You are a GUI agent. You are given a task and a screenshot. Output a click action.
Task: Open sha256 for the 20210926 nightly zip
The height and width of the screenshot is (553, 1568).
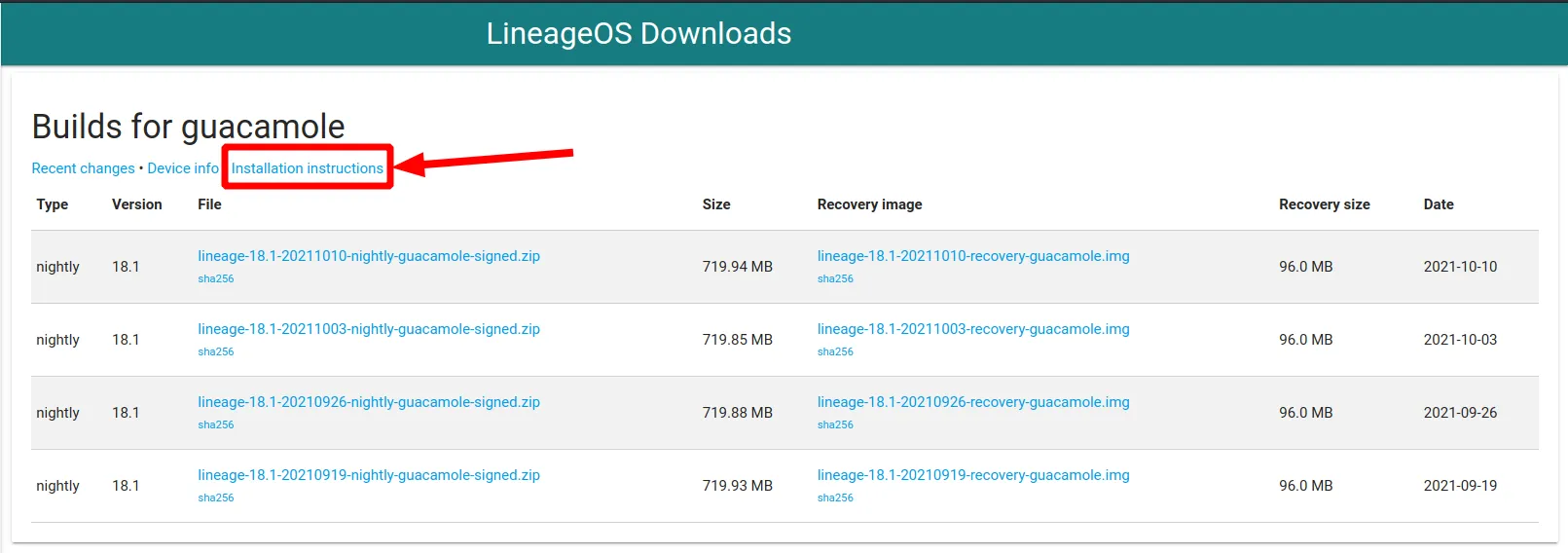tap(215, 425)
